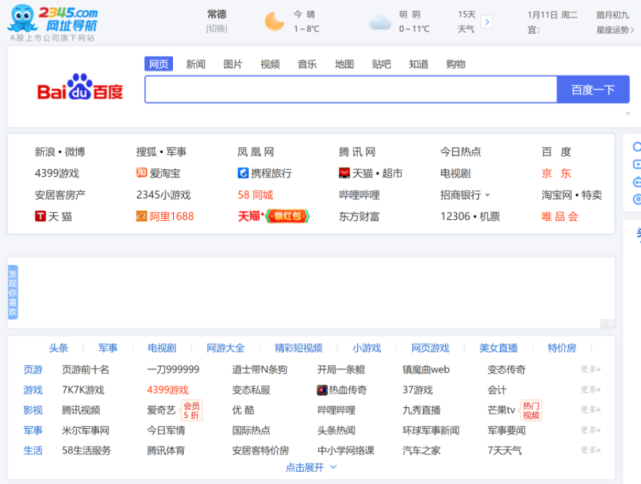
Task: Switch to the 音乐 search tab
Action: pos(307,64)
